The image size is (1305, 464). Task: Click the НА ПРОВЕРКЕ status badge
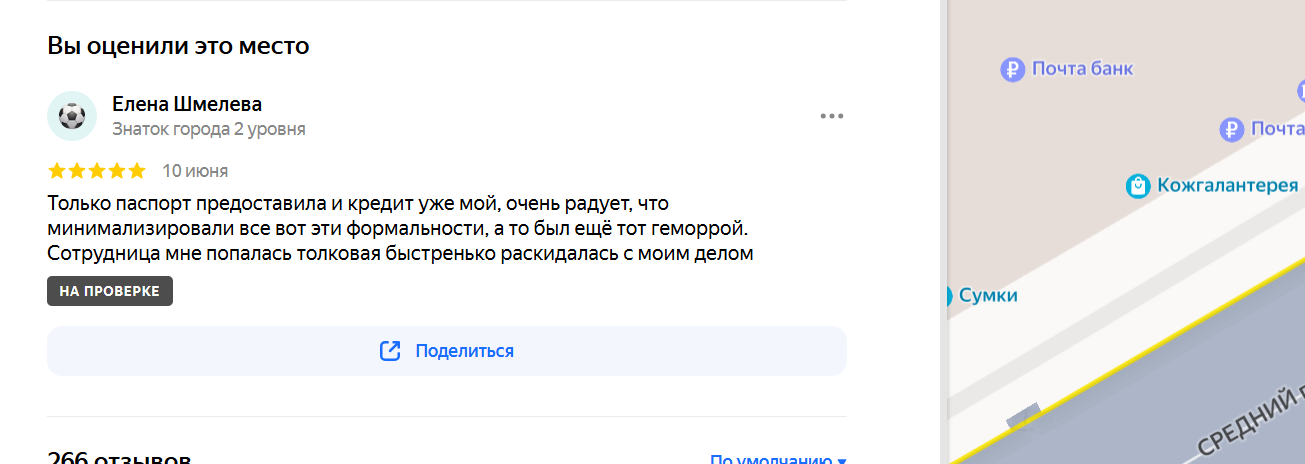click(110, 291)
